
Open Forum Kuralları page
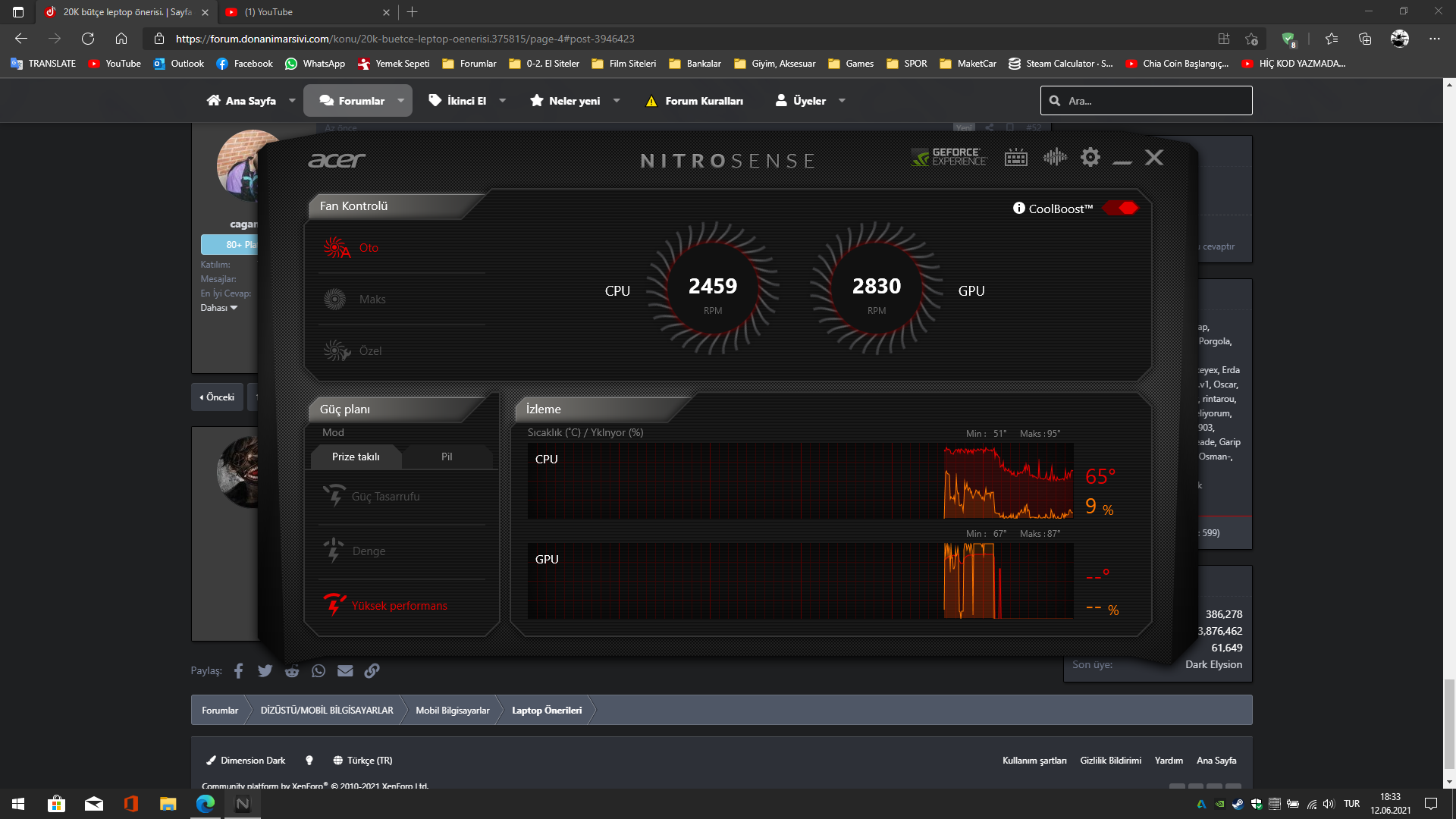coord(694,101)
